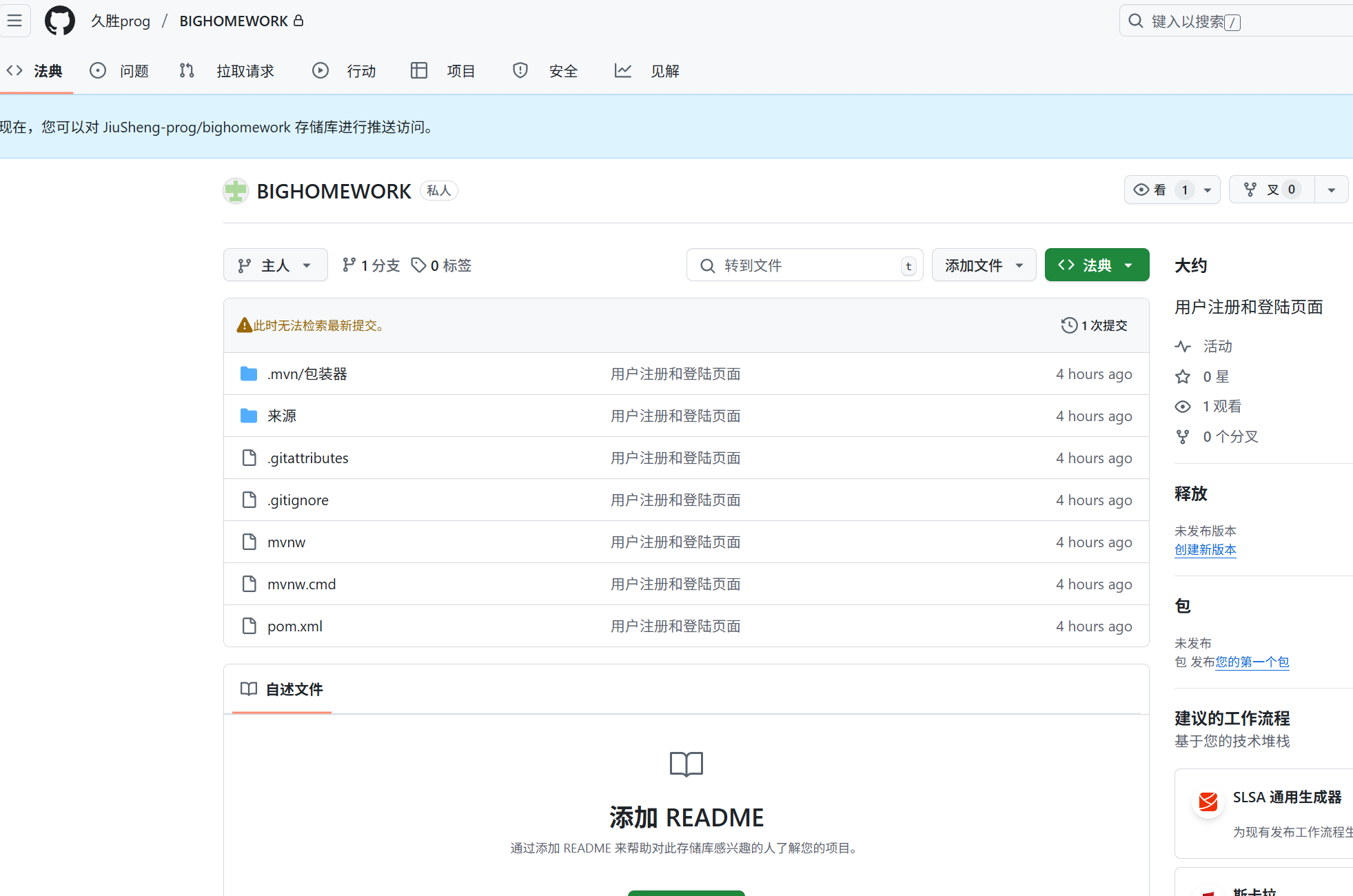This screenshot has height=896, width=1353.
Task: Expand the 添加文件 dropdown
Action: click(x=984, y=265)
